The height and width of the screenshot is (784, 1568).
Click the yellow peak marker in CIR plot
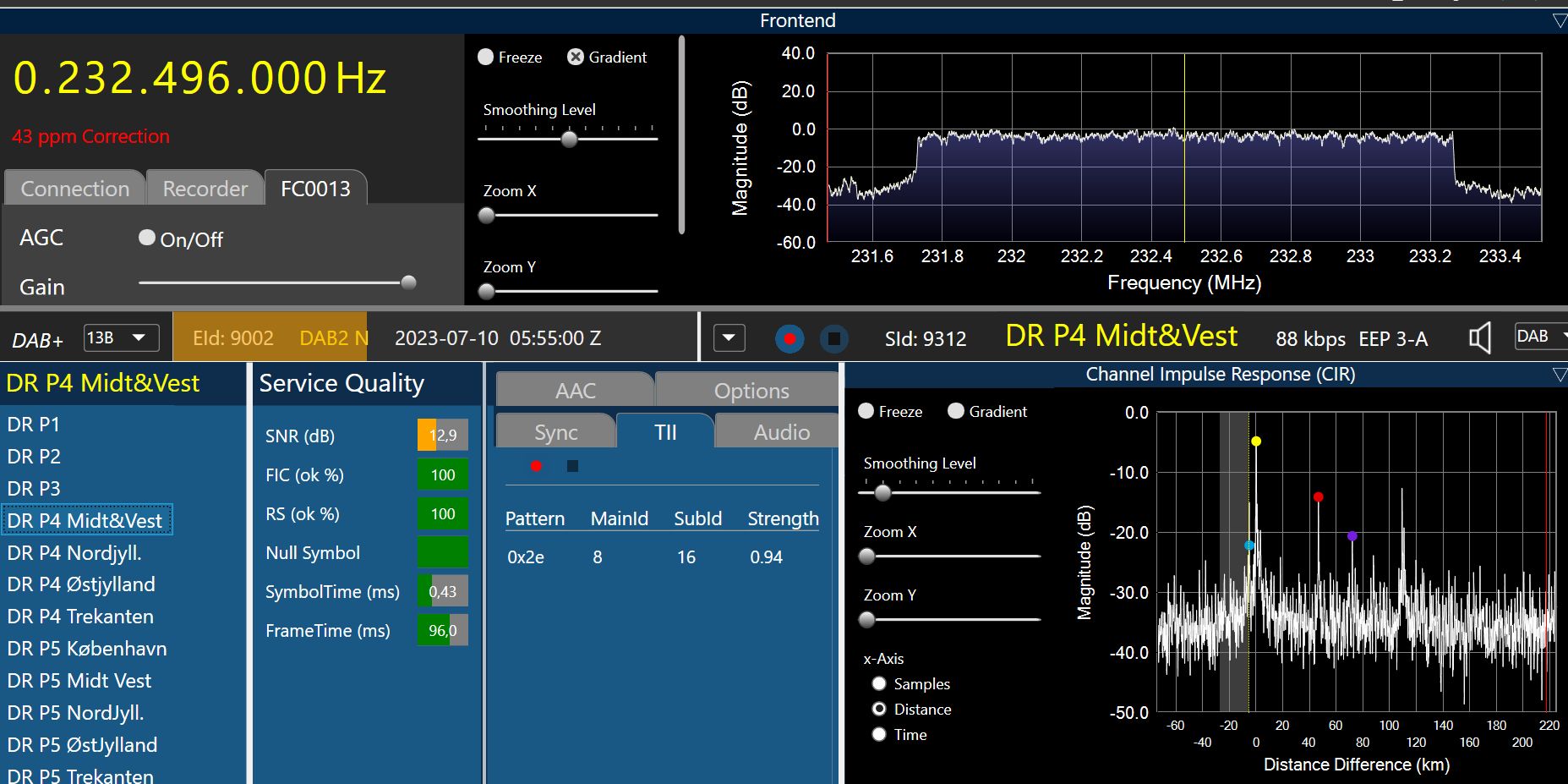[1256, 441]
